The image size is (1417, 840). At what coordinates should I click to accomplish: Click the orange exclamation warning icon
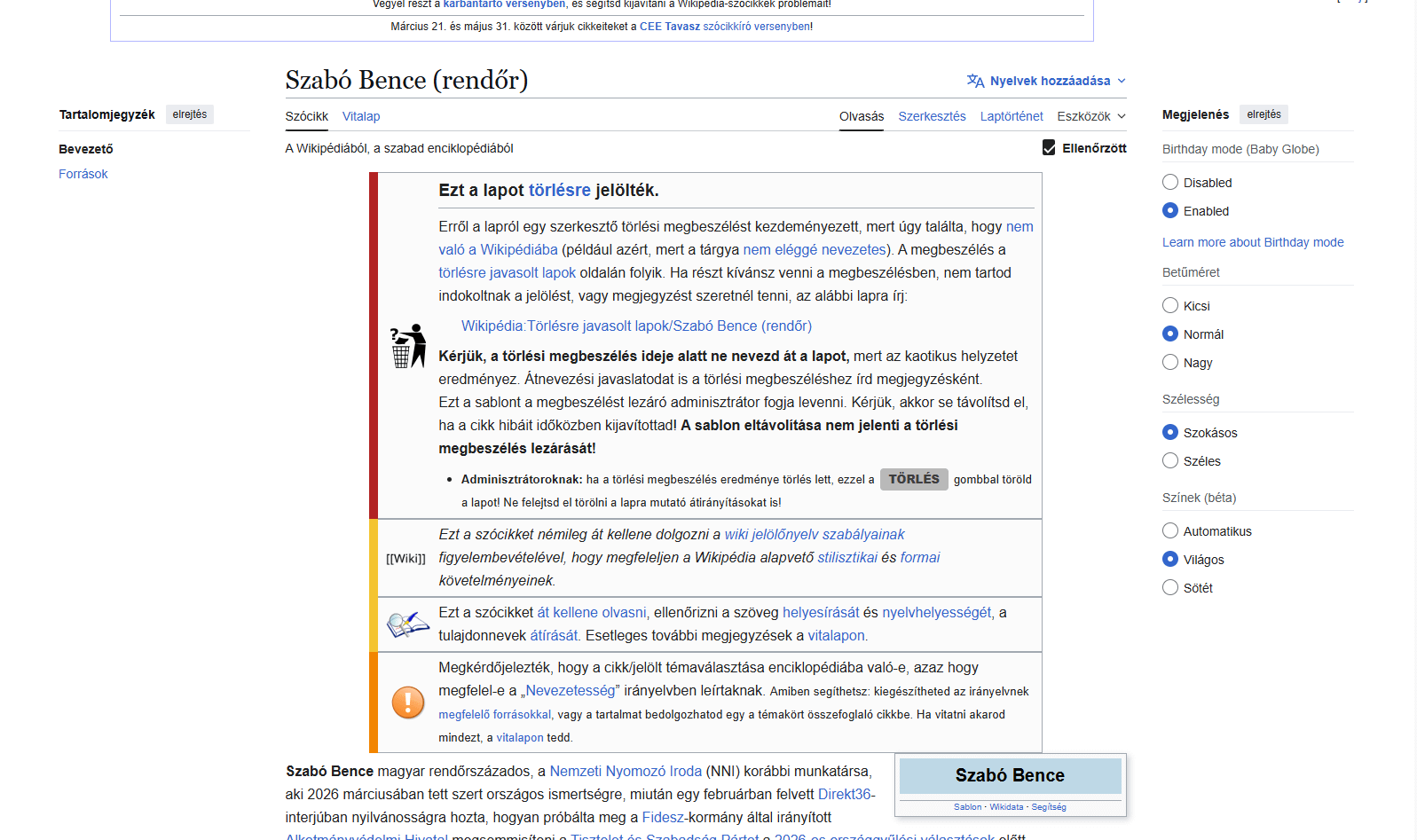click(408, 703)
